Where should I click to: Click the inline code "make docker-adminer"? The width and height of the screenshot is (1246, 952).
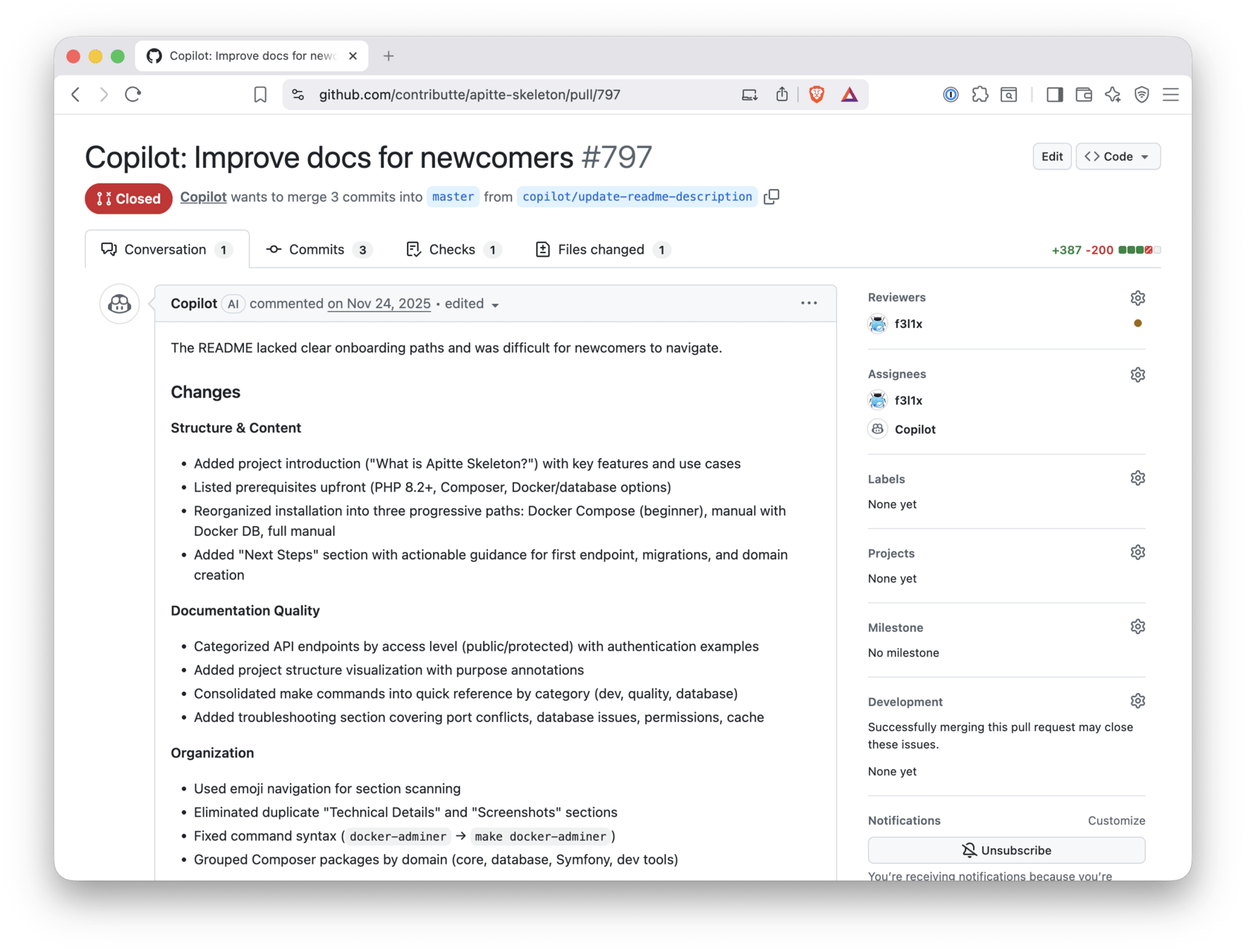(540, 836)
